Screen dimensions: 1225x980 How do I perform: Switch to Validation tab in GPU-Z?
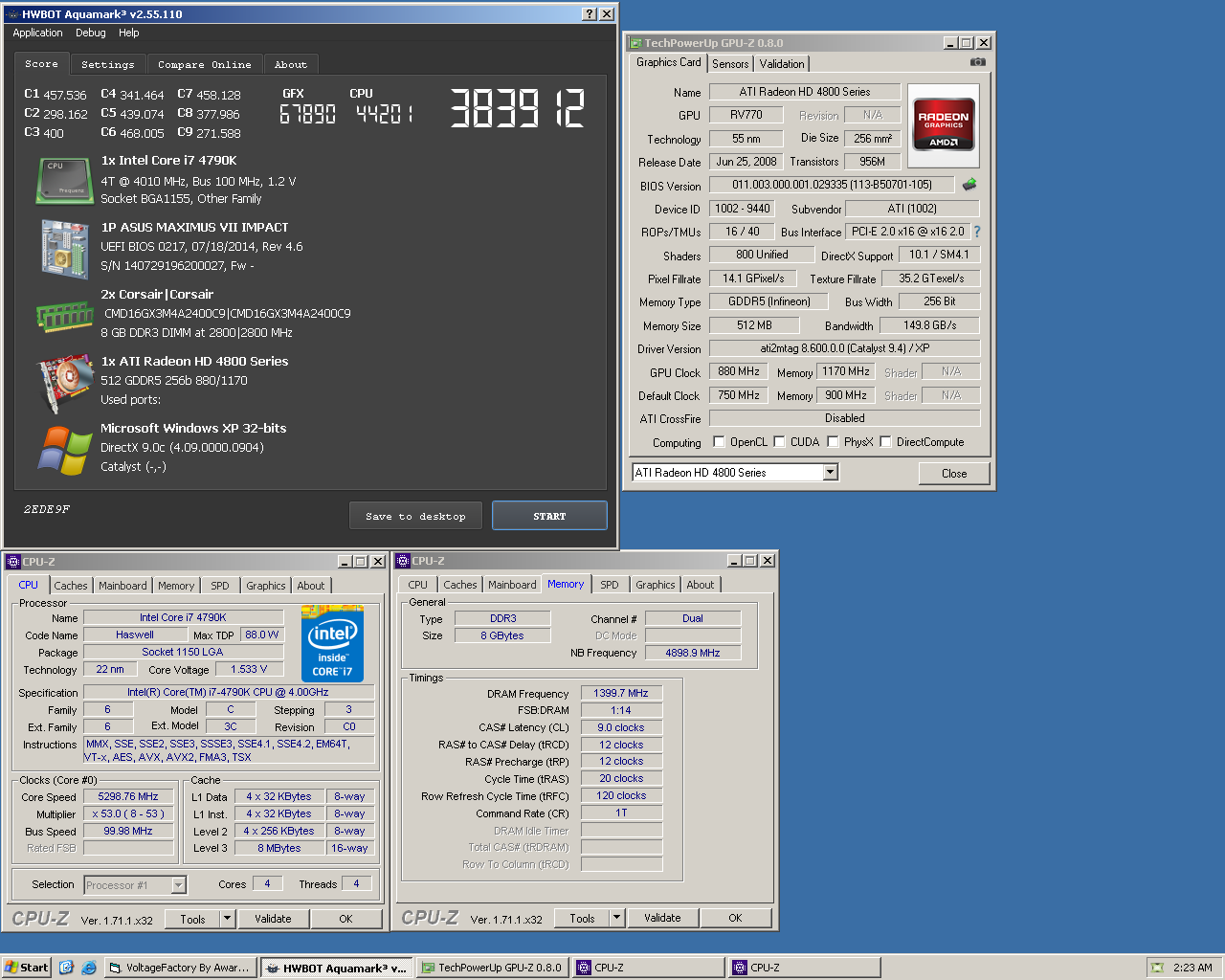[782, 64]
